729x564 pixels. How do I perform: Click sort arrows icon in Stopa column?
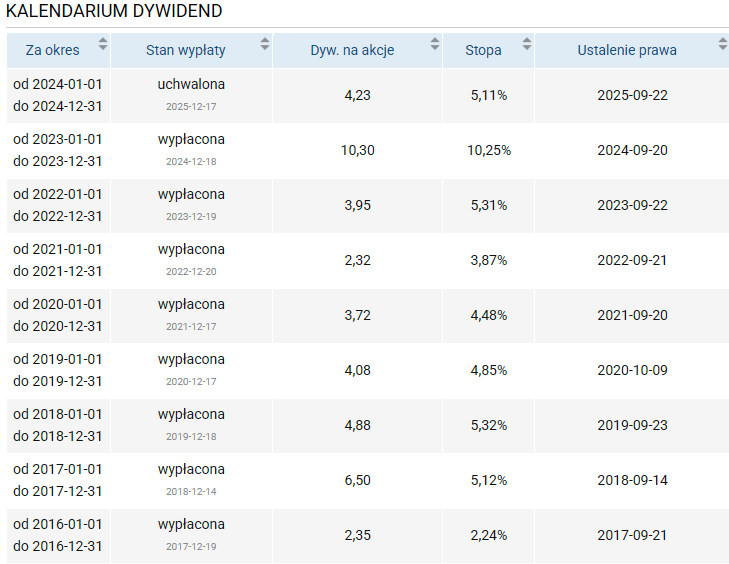(x=526, y=44)
